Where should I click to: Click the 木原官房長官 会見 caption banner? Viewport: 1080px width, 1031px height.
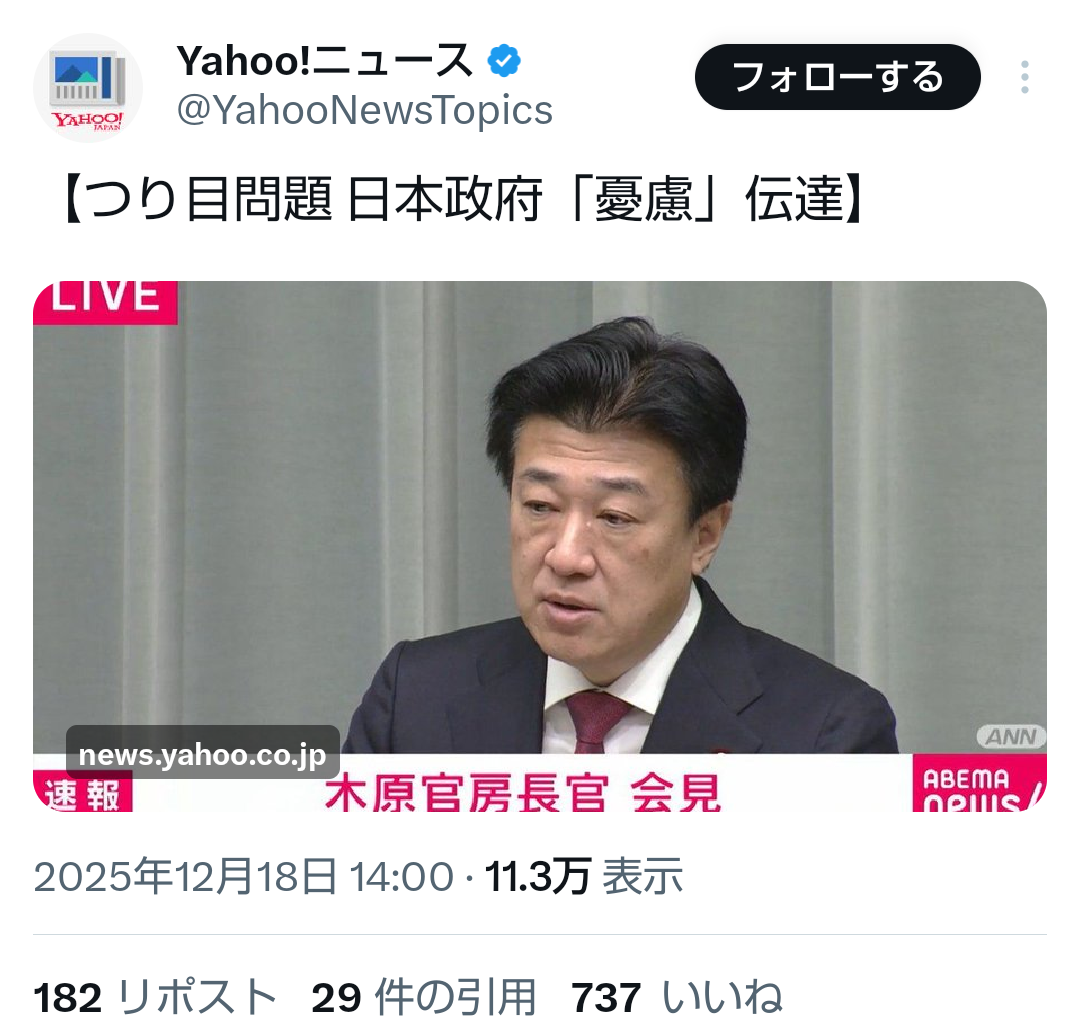pyautogui.click(x=523, y=793)
